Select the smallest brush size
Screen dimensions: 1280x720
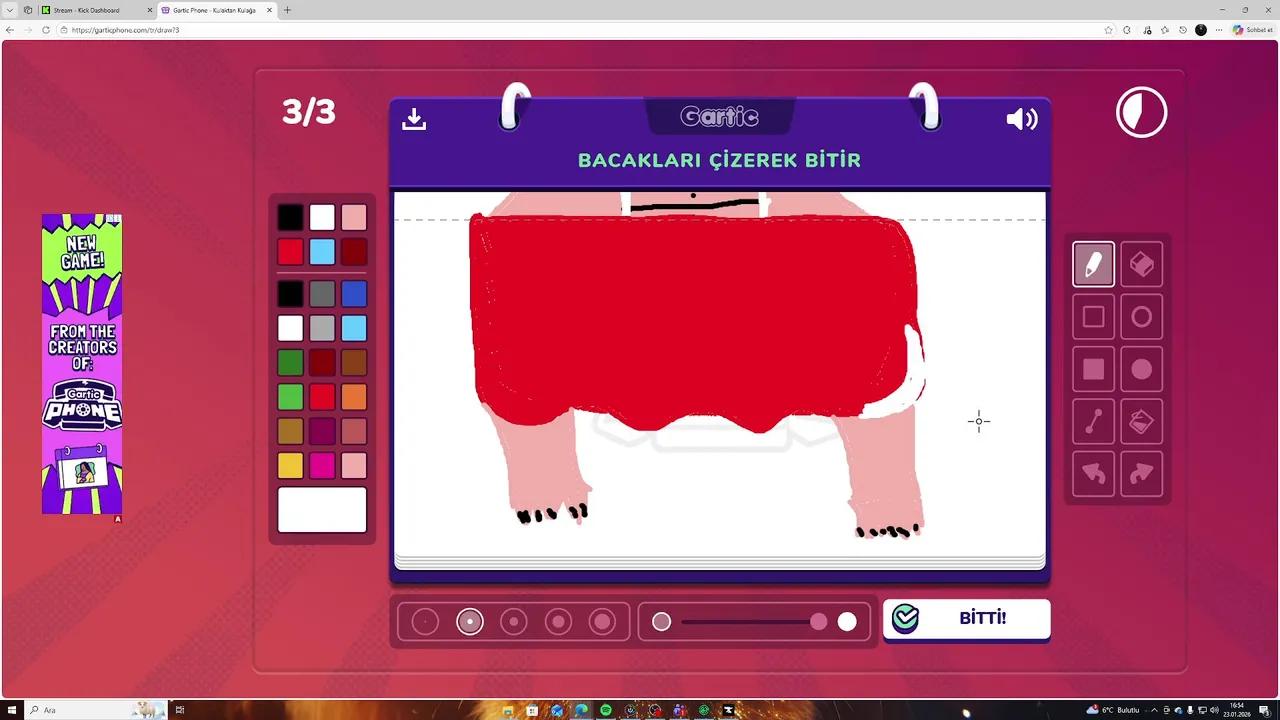tap(425, 622)
